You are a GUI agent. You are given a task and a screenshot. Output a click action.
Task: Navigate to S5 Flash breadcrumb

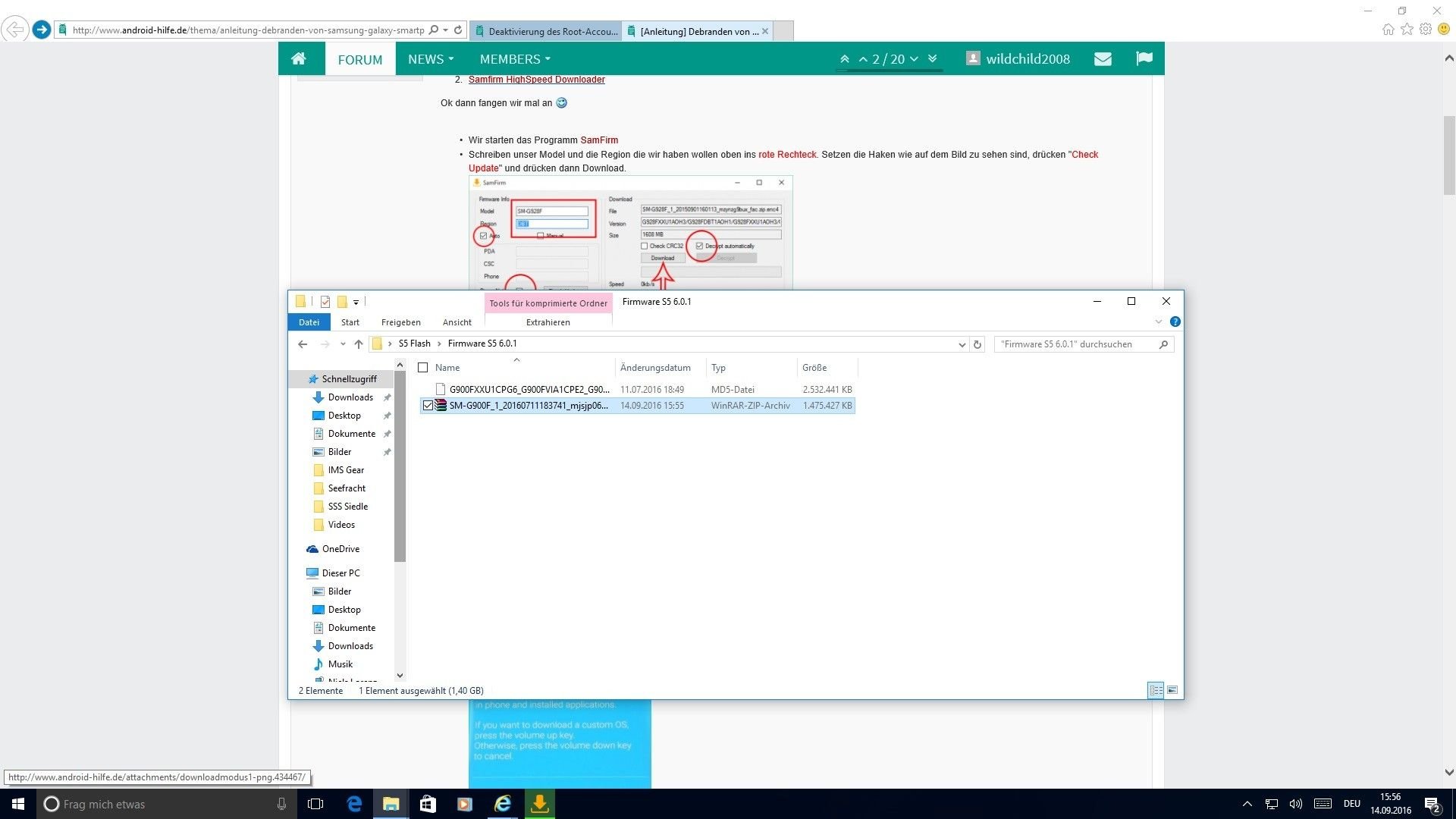pyautogui.click(x=414, y=344)
